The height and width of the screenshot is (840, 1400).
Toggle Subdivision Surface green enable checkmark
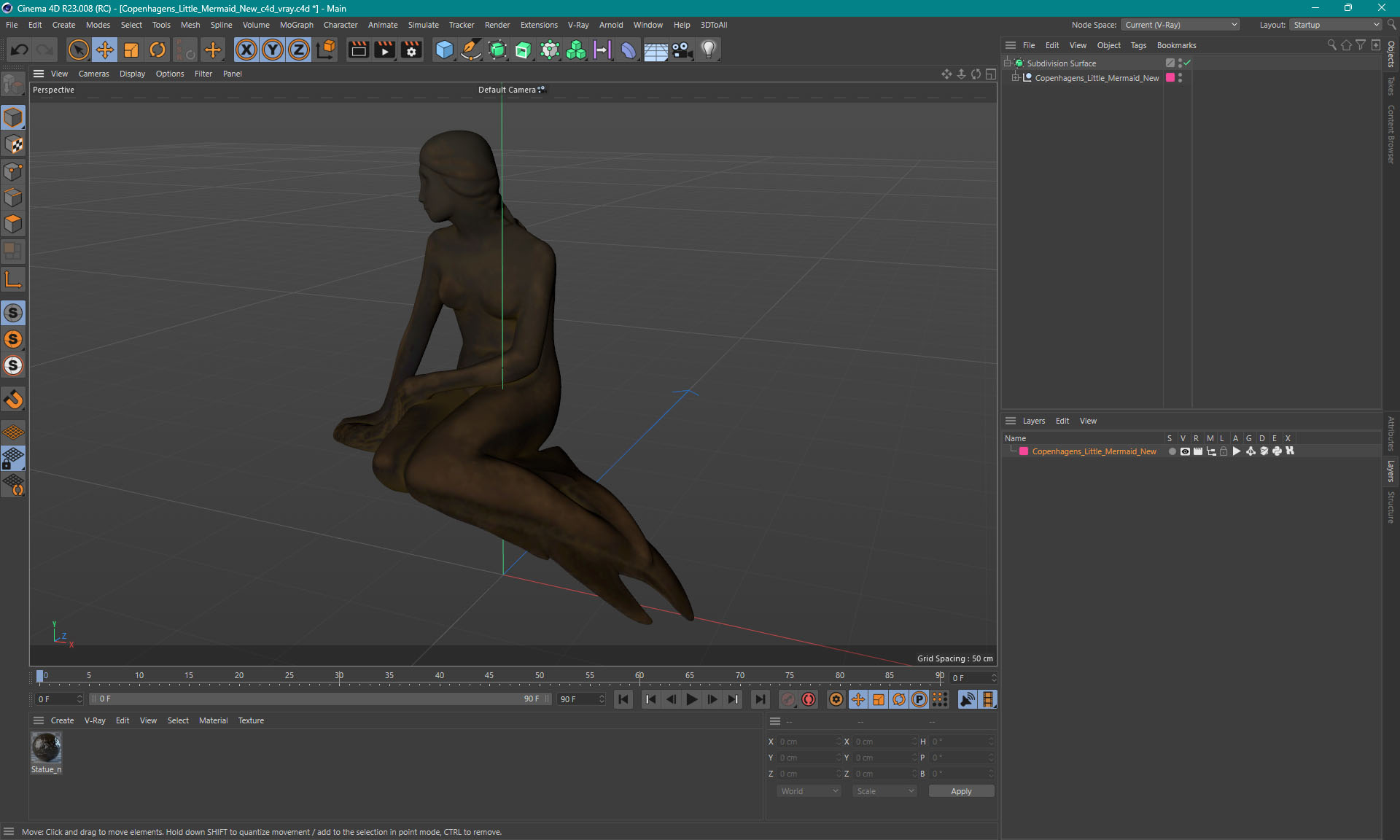(1188, 63)
